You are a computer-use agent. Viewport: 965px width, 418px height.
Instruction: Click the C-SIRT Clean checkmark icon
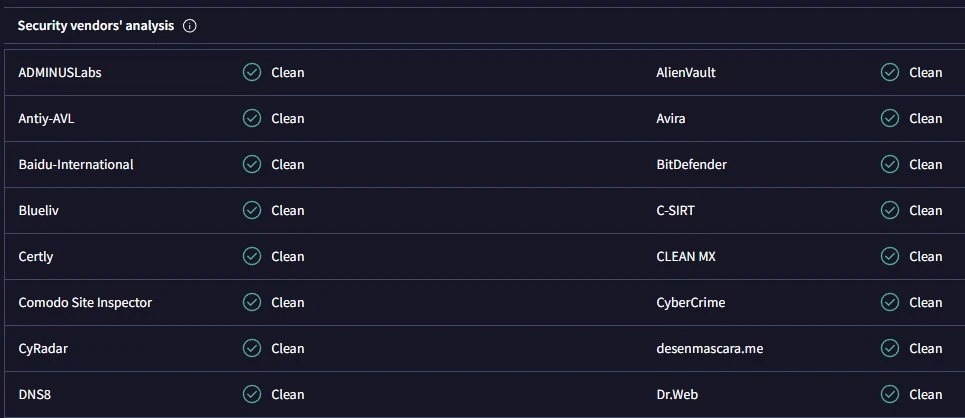[x=889, y=210]
